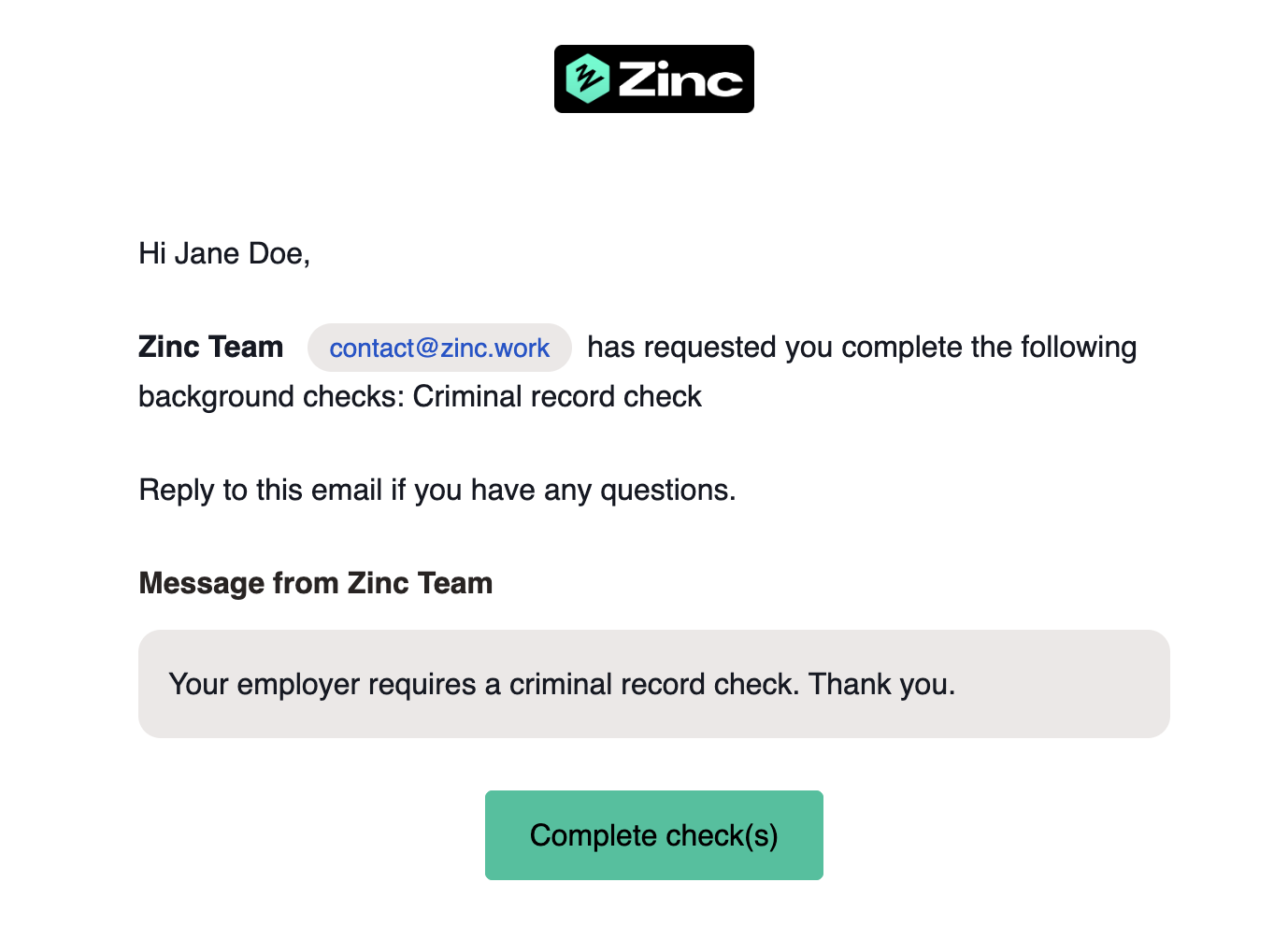Click "has requested you complete" text
This screenshot has width=1288, height=925.
pyautogui.click(x=774, y=348)
